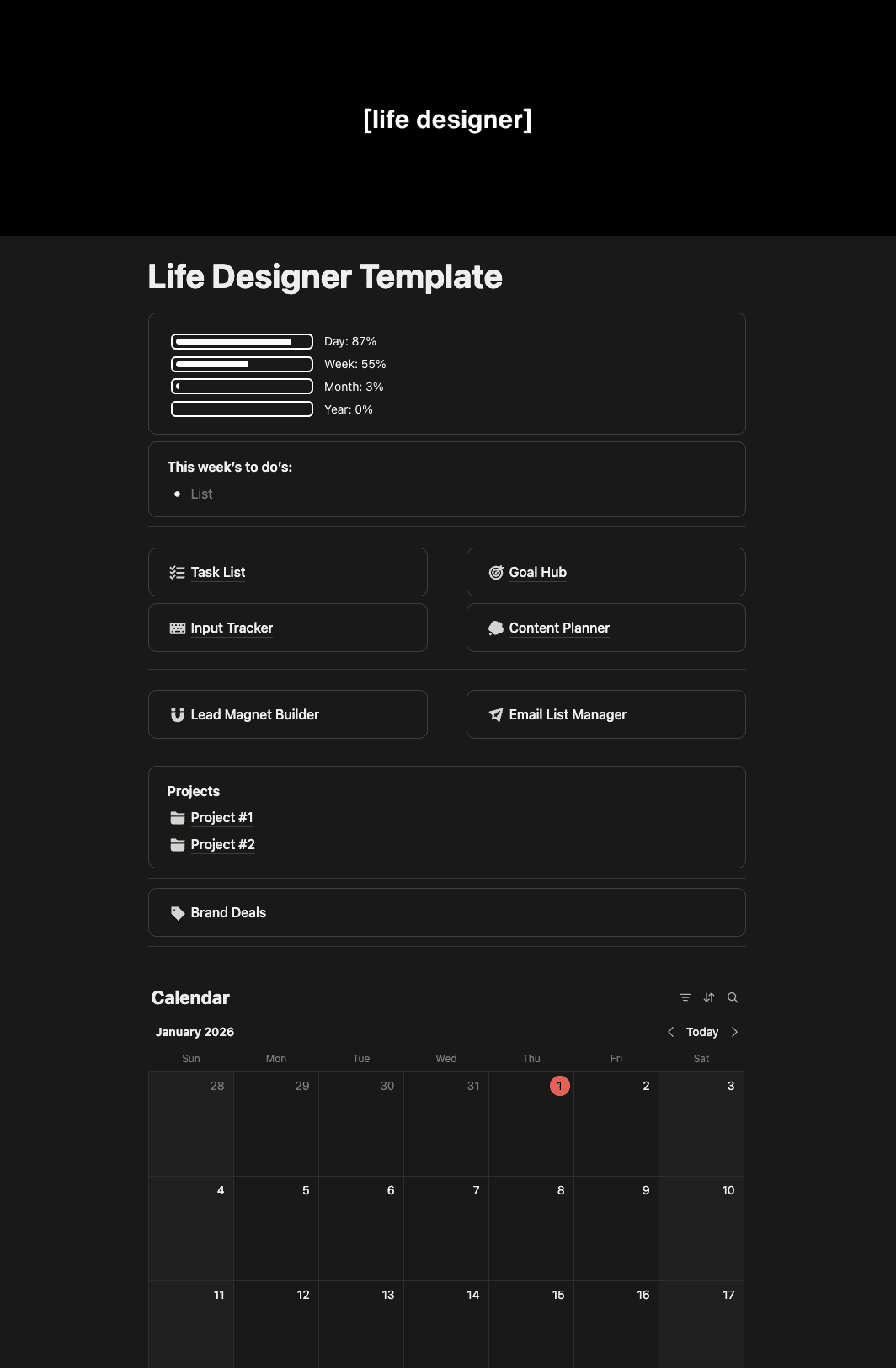Open the Project #2 page
The width and height of the screenshot is (896, 1368).
(x=222, y=845)
